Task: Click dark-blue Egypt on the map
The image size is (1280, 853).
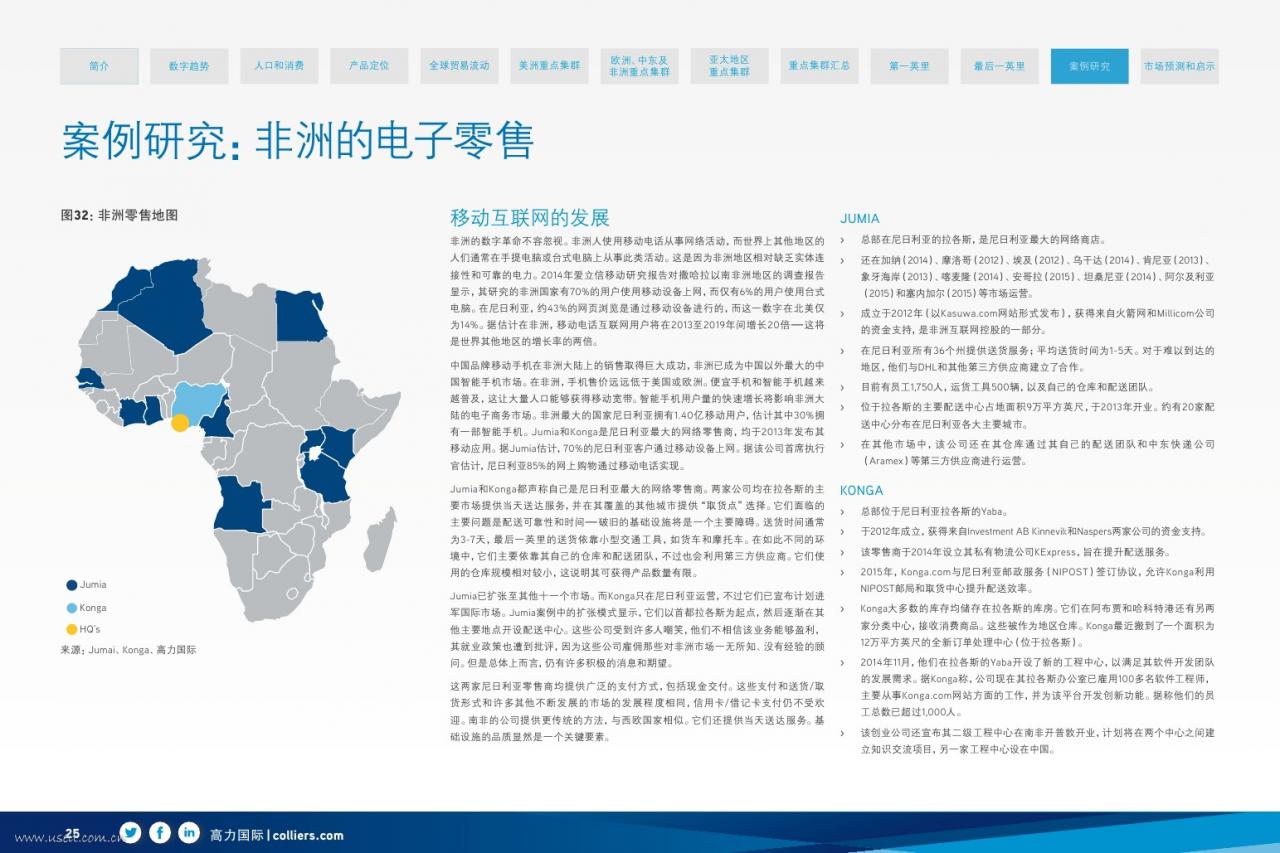Action: [301, 315]
